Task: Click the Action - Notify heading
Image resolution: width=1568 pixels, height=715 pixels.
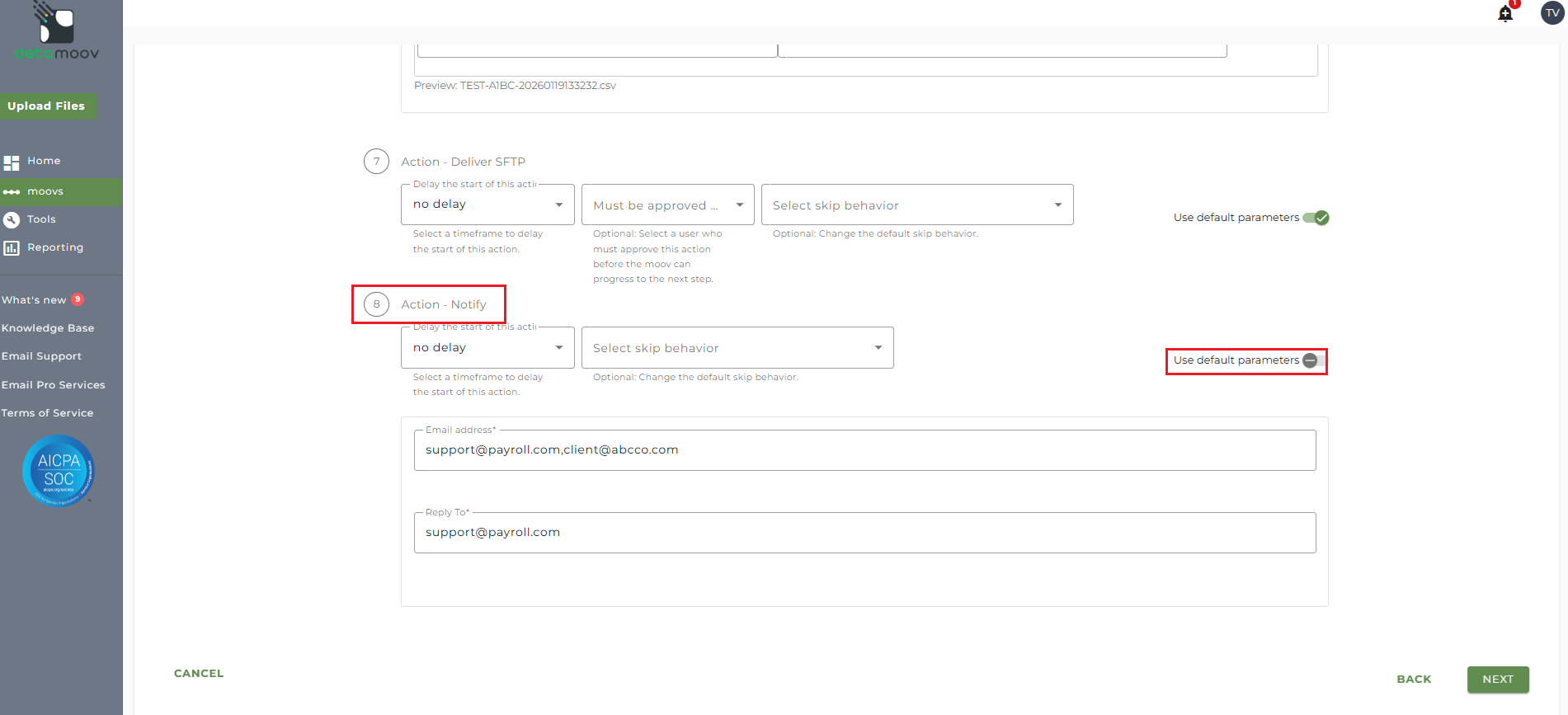Action: 444,304
